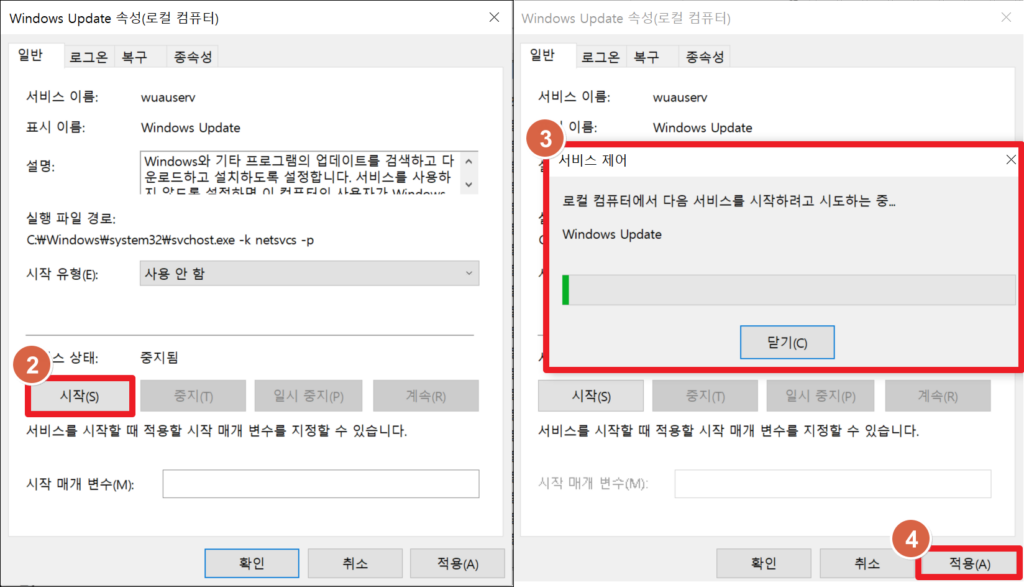This screenshot has height=587, width=1024.
Task: Switch to 종속성 tab in left window
Action: 193,57
